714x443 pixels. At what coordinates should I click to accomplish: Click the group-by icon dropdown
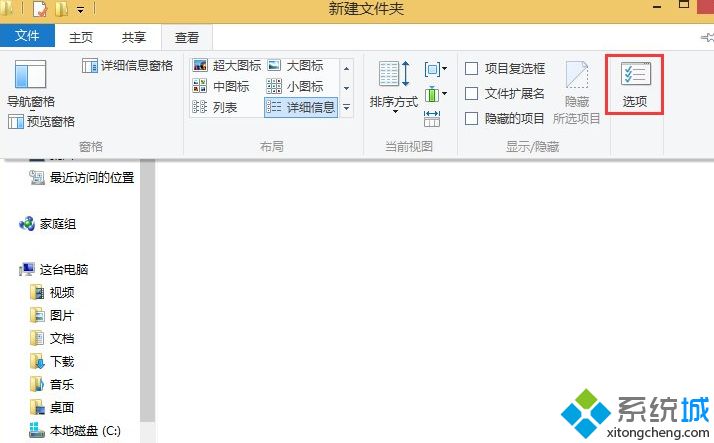[435, 69]
